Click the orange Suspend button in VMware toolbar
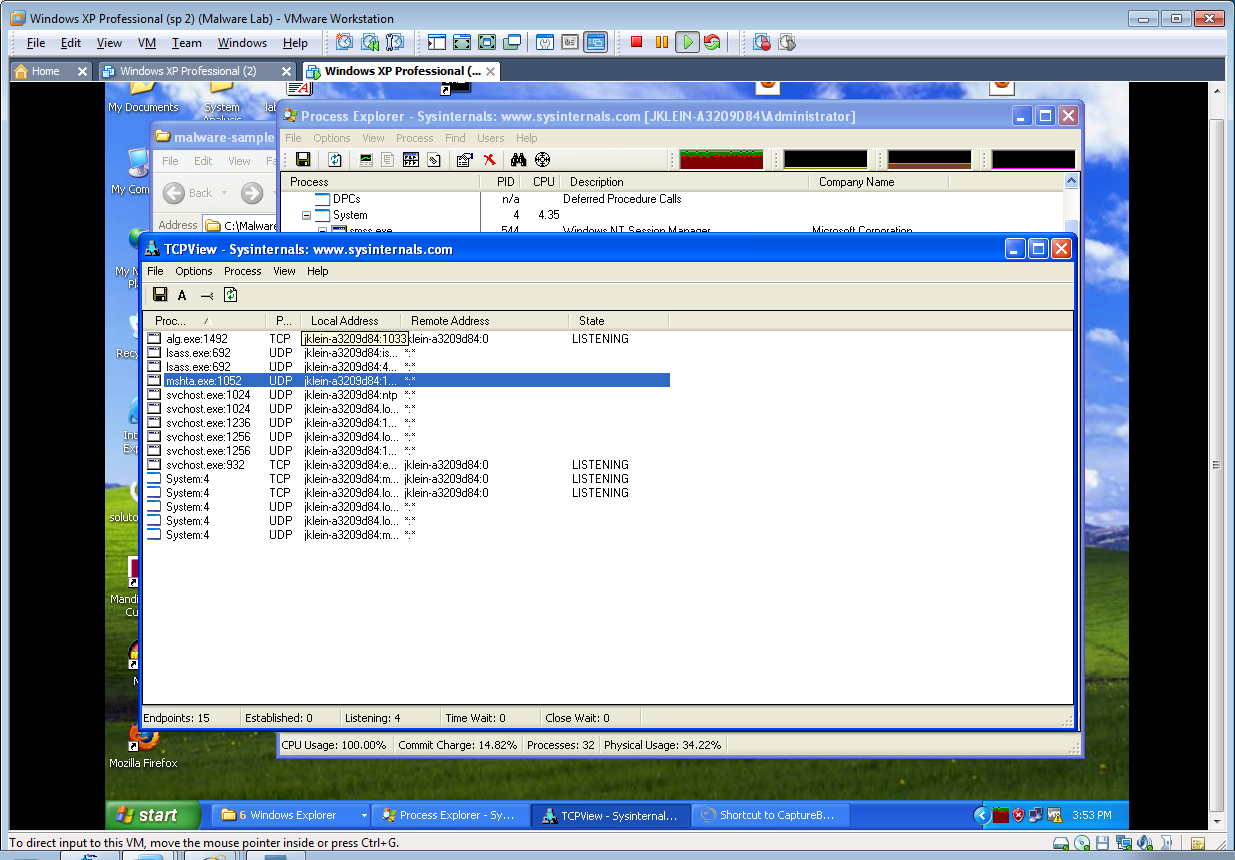 click(661, 42)
